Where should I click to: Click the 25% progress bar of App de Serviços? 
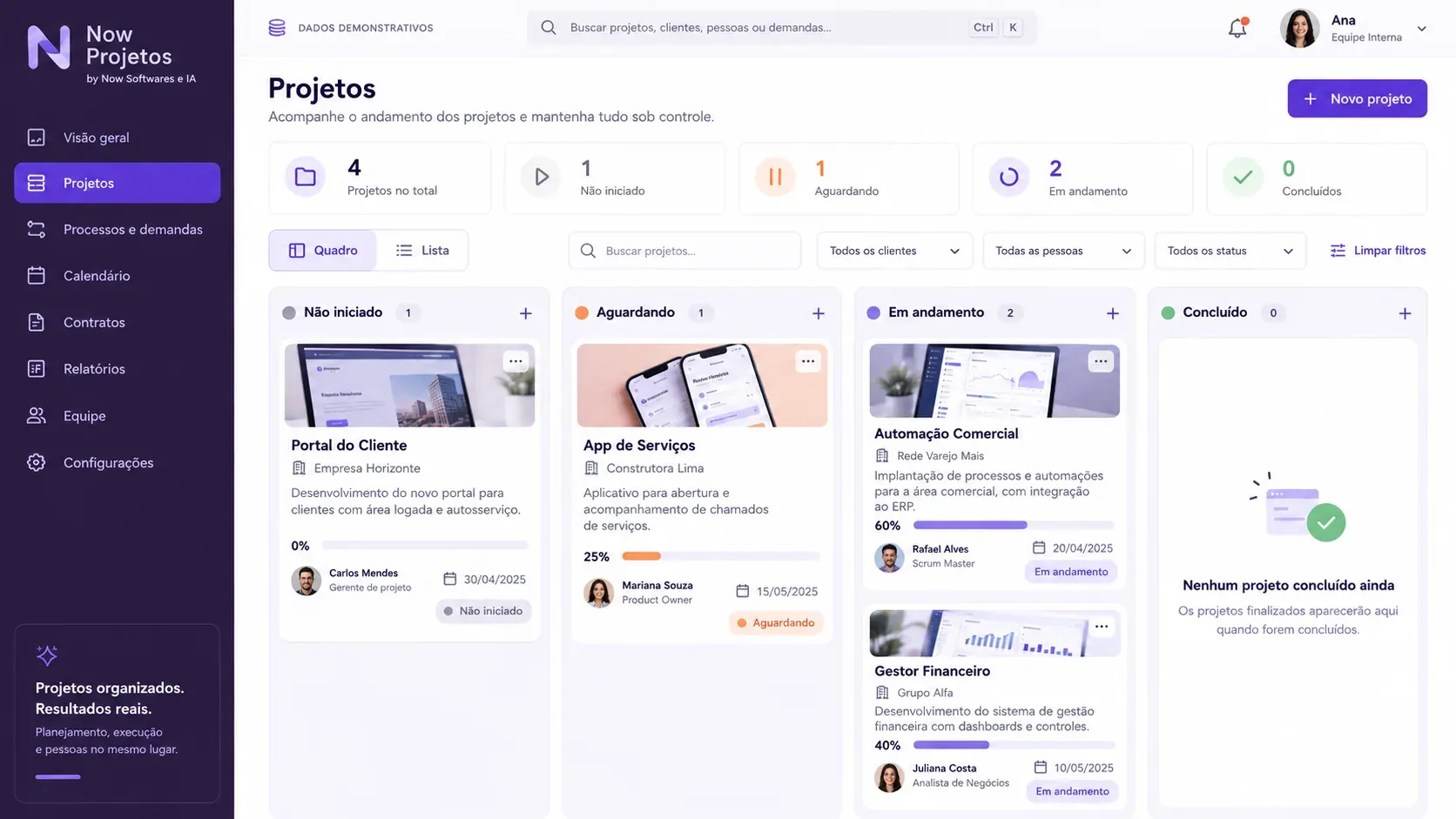[721, 556]
